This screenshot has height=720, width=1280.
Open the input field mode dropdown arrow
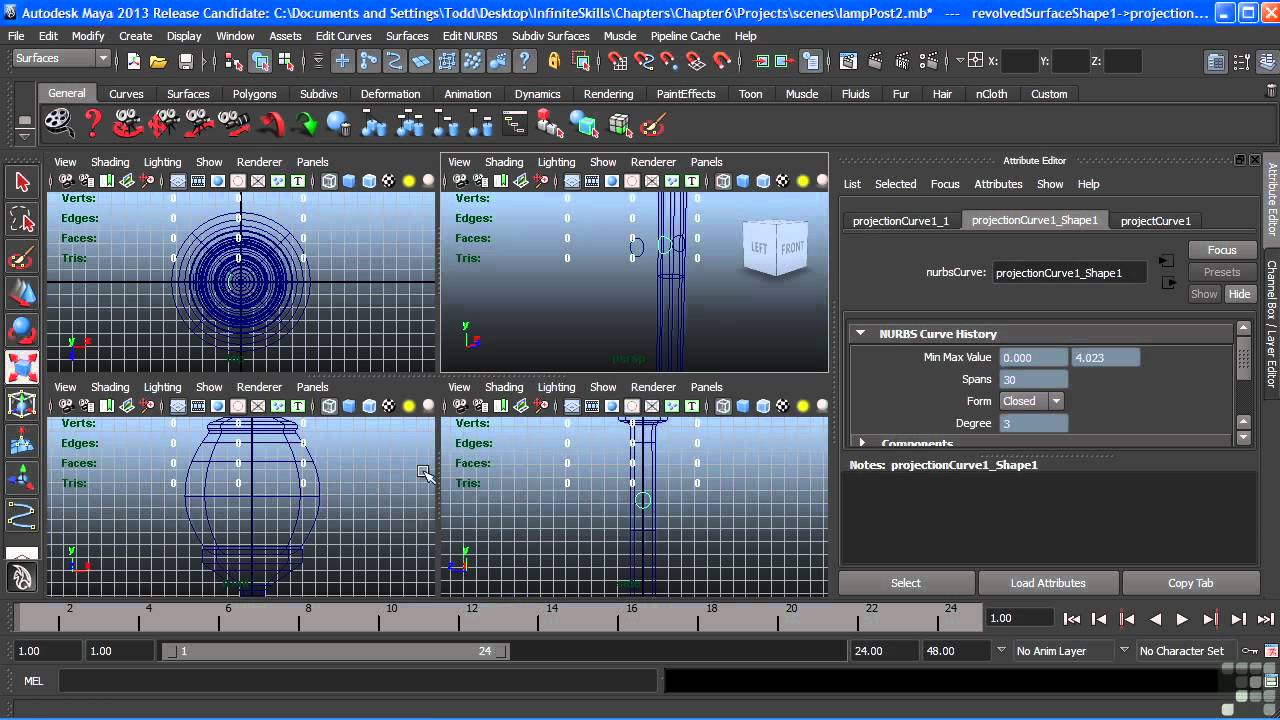coord(961,61)
